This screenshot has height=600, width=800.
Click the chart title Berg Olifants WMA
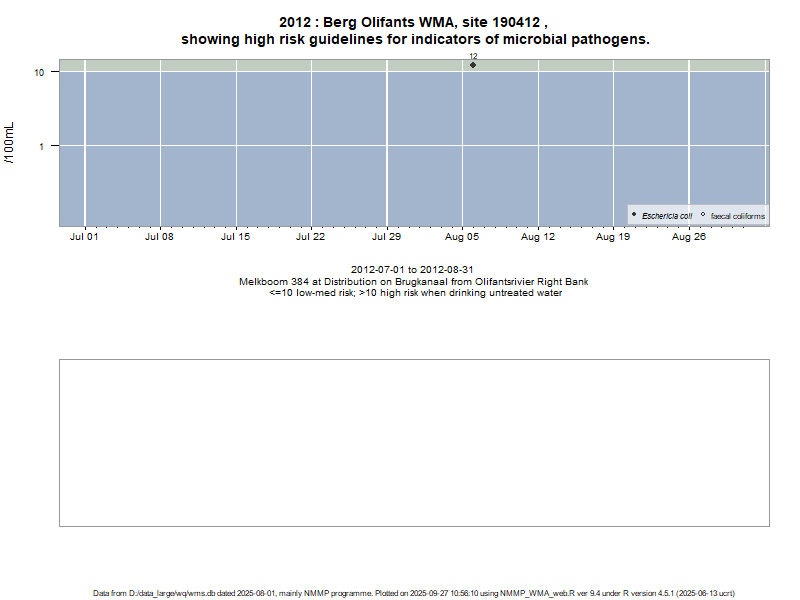pyautogui.click(x=414, y=22)
